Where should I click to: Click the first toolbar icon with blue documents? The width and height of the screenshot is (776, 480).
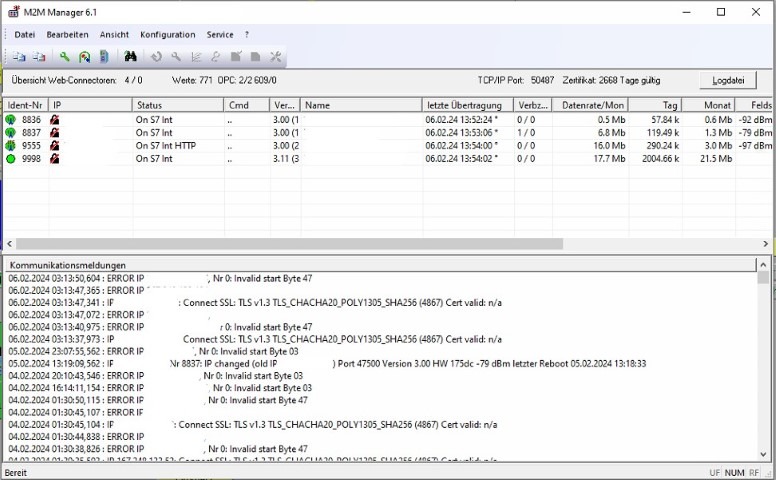(x=19, y=57)
